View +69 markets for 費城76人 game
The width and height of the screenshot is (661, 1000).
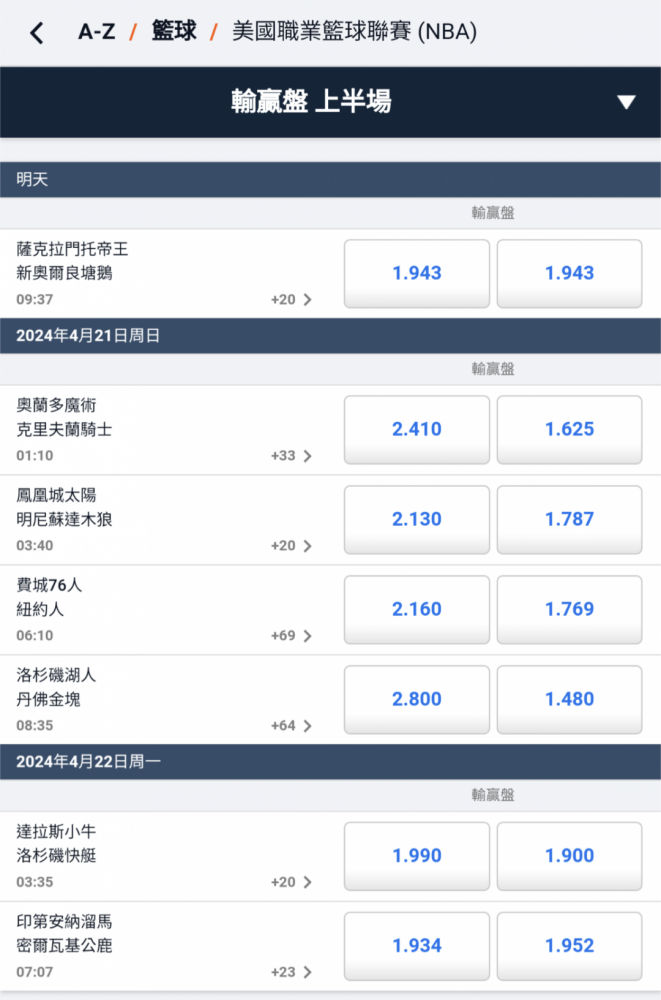click(290, 636)
